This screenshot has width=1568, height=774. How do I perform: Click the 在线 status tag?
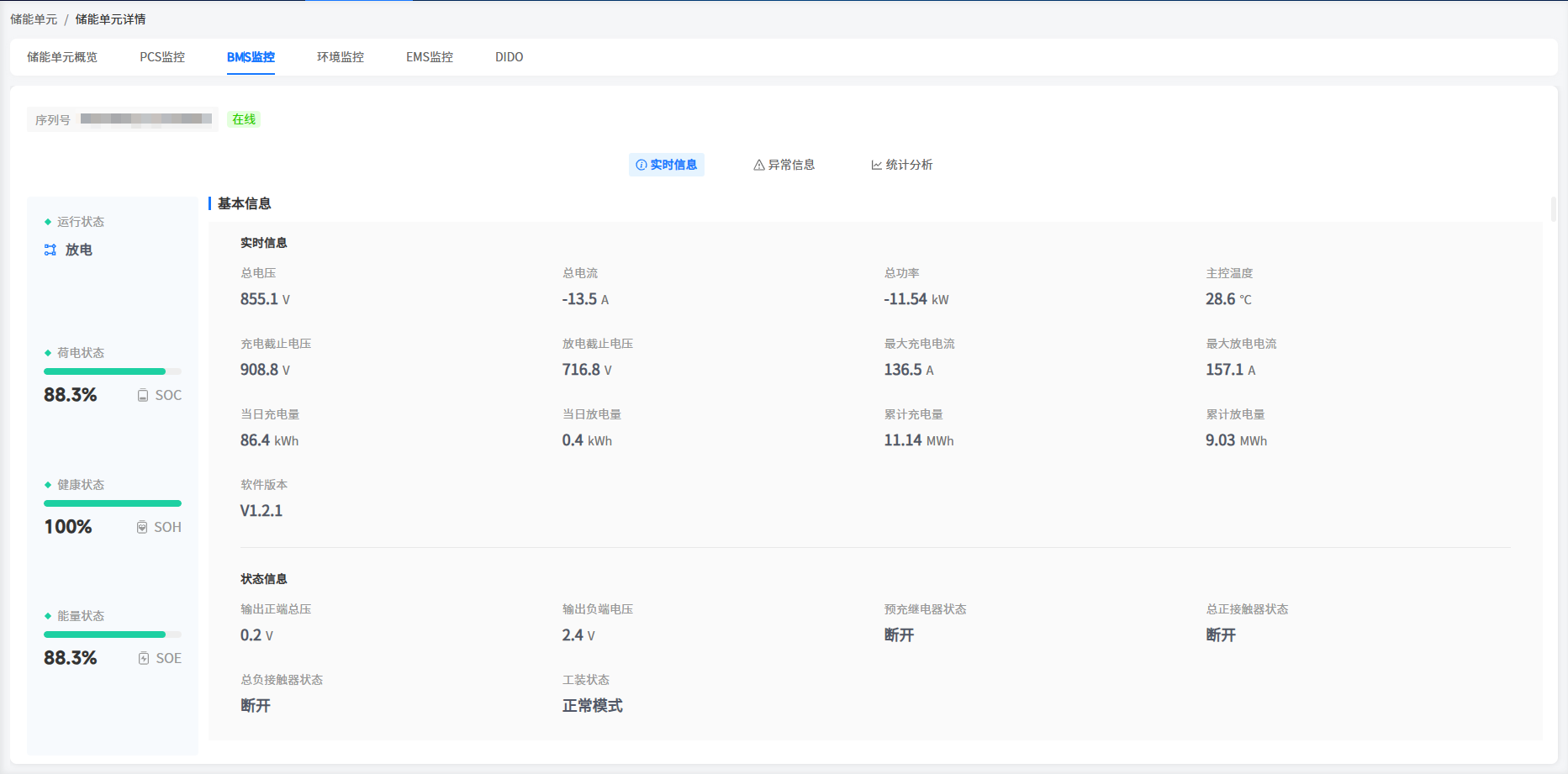click(244, 119)
